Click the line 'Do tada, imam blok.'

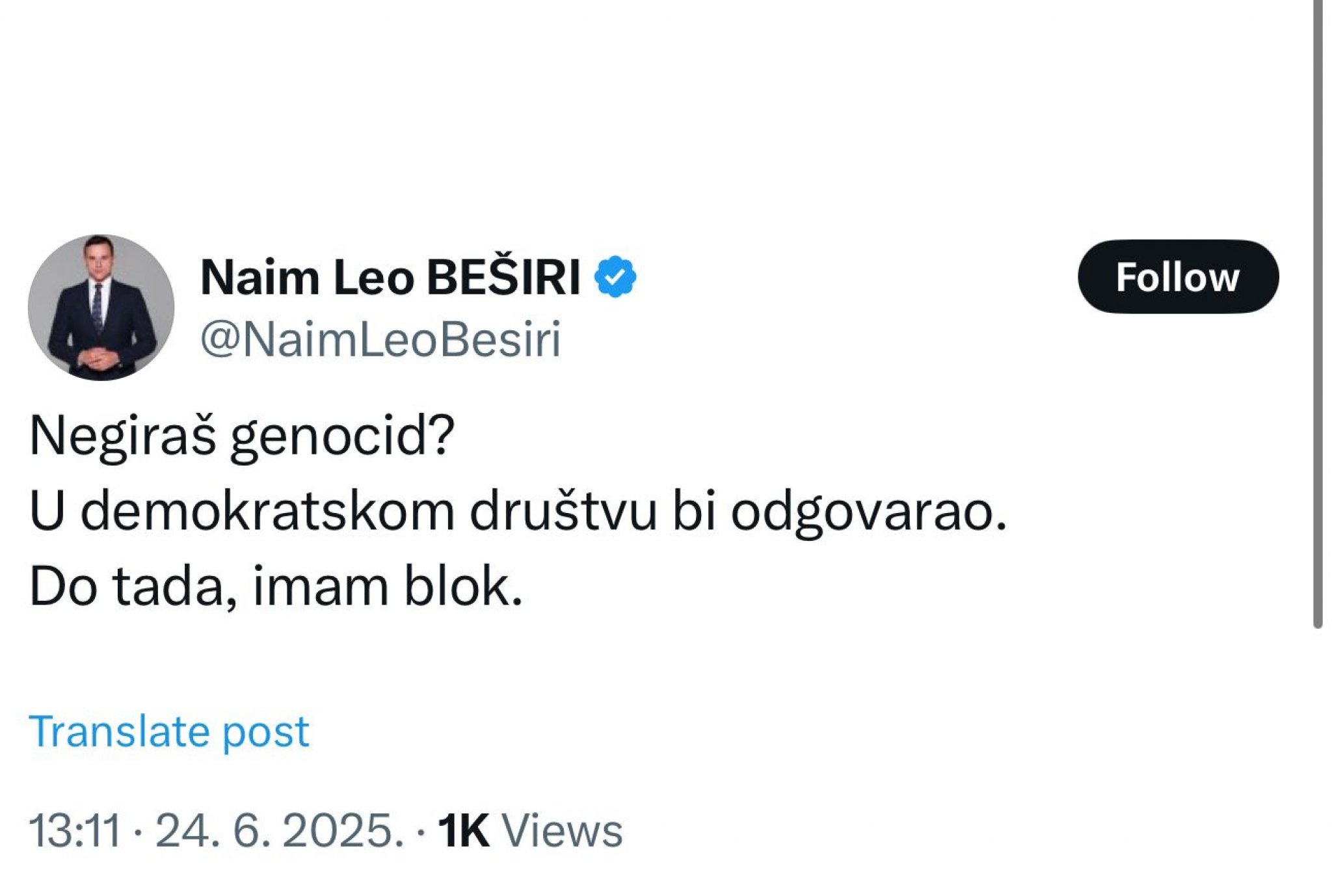click(x=276, y=586)
